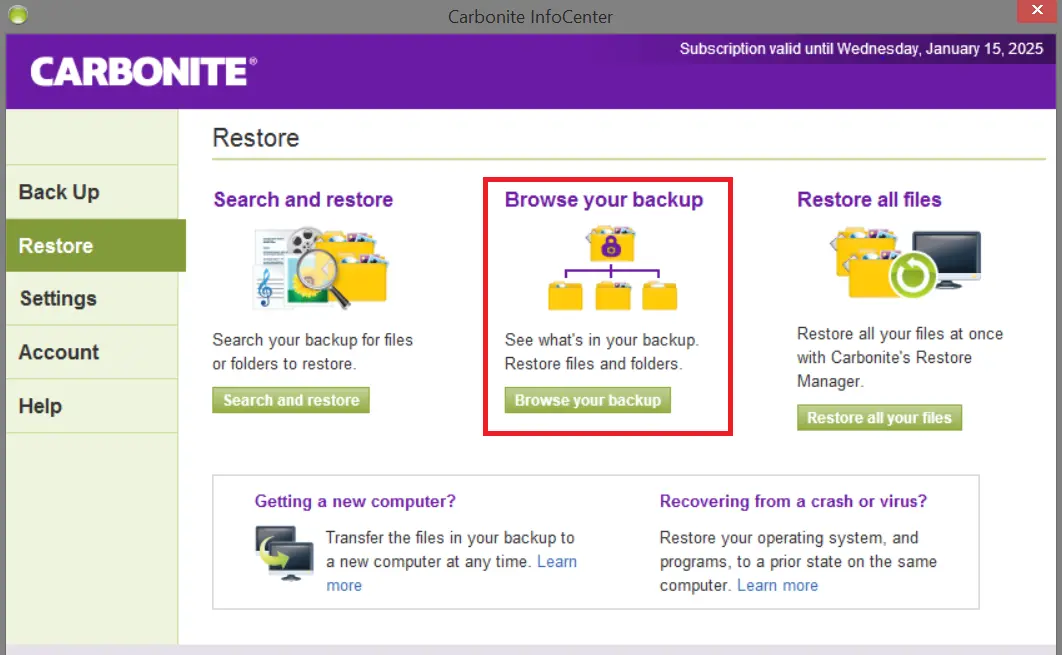Click the two-monitors transfer icon
The image size is (1062, 655).
[x=284, y=552]
